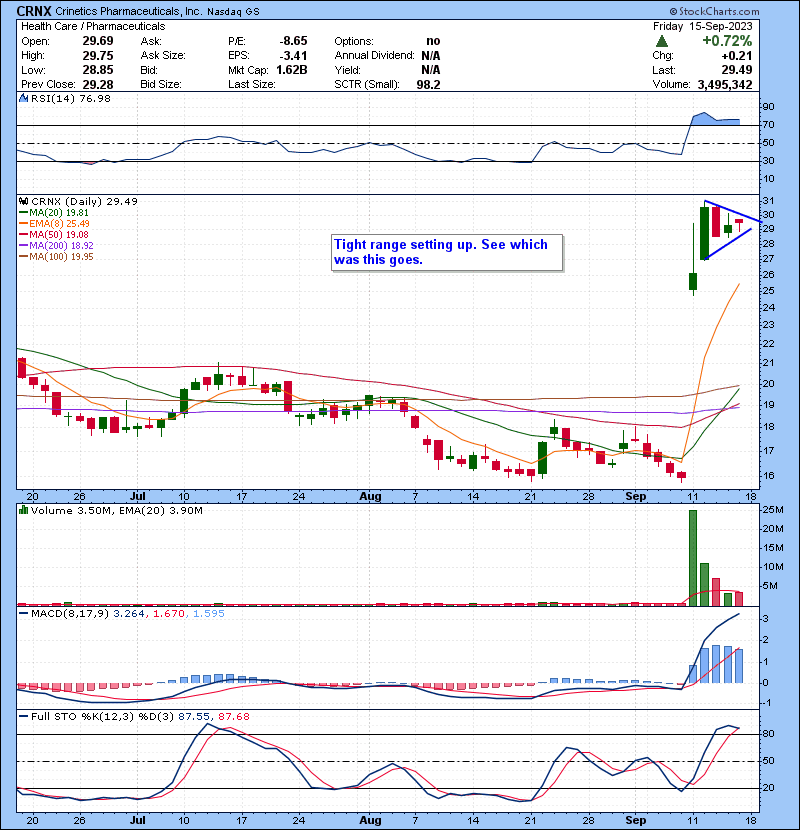Click the CRNX (Daily) 29.49 chart label

(84, 201)
